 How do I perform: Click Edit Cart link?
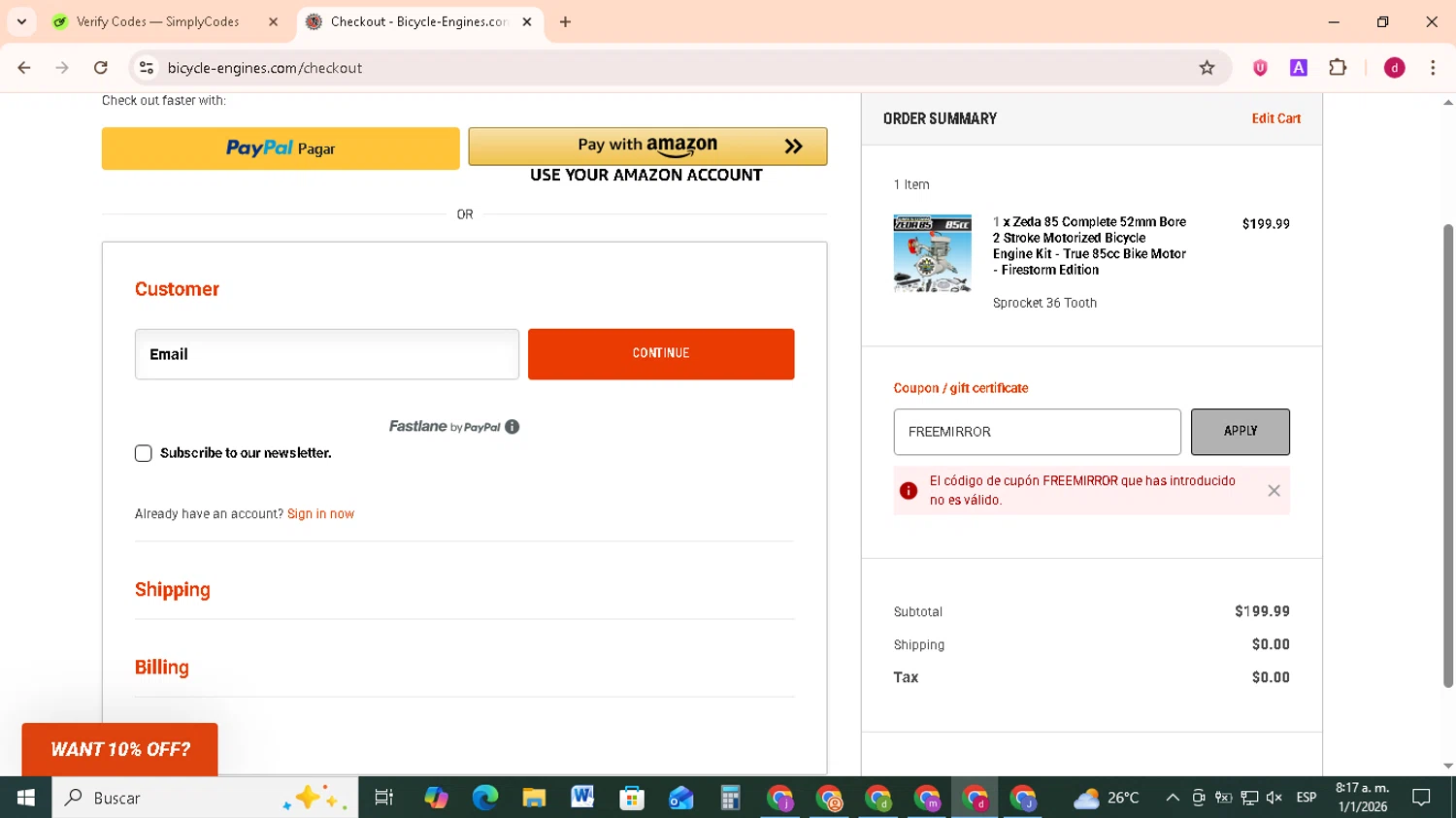(x=1275, y=118)
